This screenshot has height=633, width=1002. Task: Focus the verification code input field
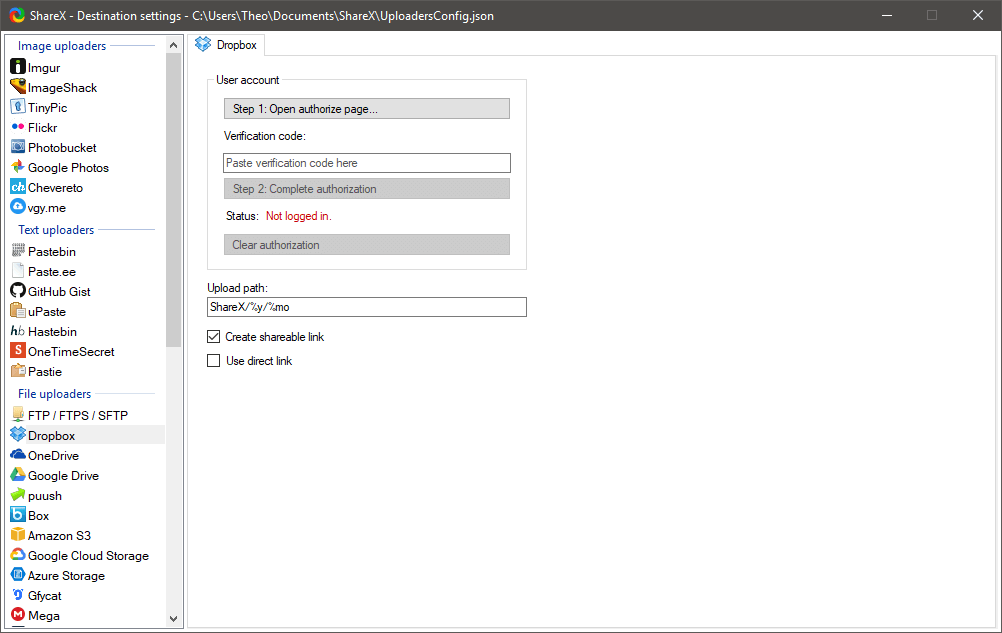click(x=367, y=163)
